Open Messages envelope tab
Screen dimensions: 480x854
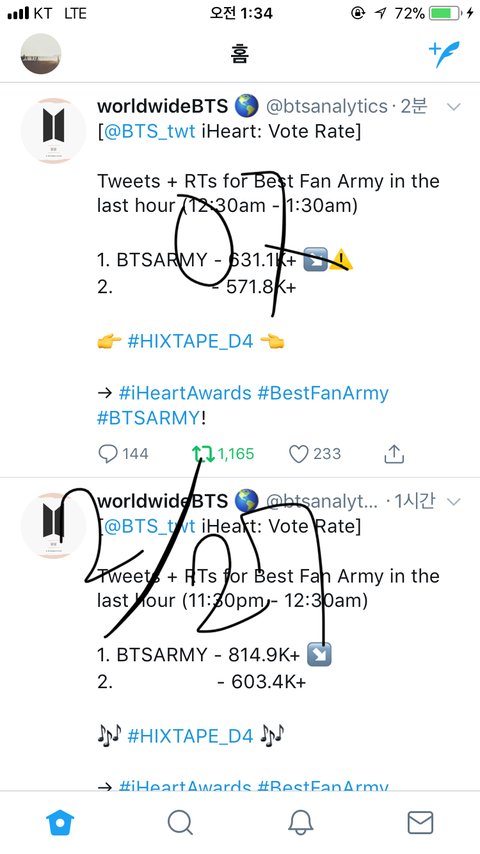(421, 822)
